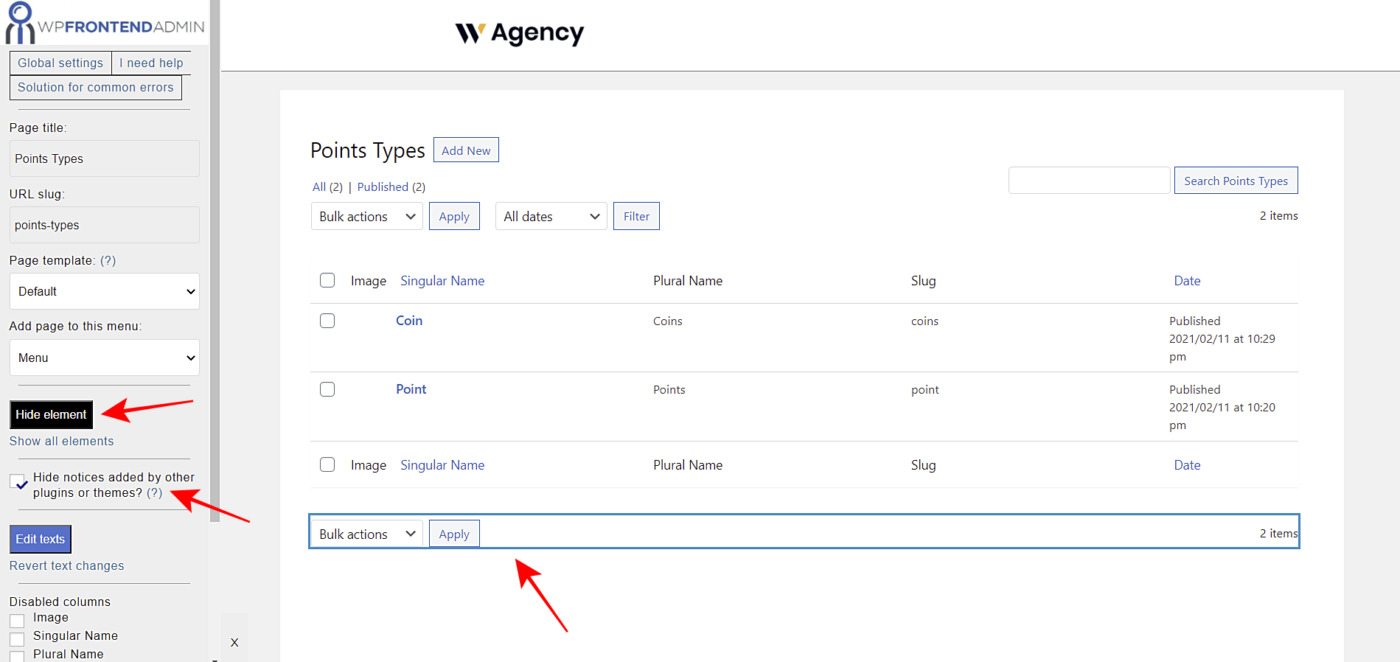Select the Coin row checkbox
This screenshot has height=662, width=1400.
[x=327, y=321]
